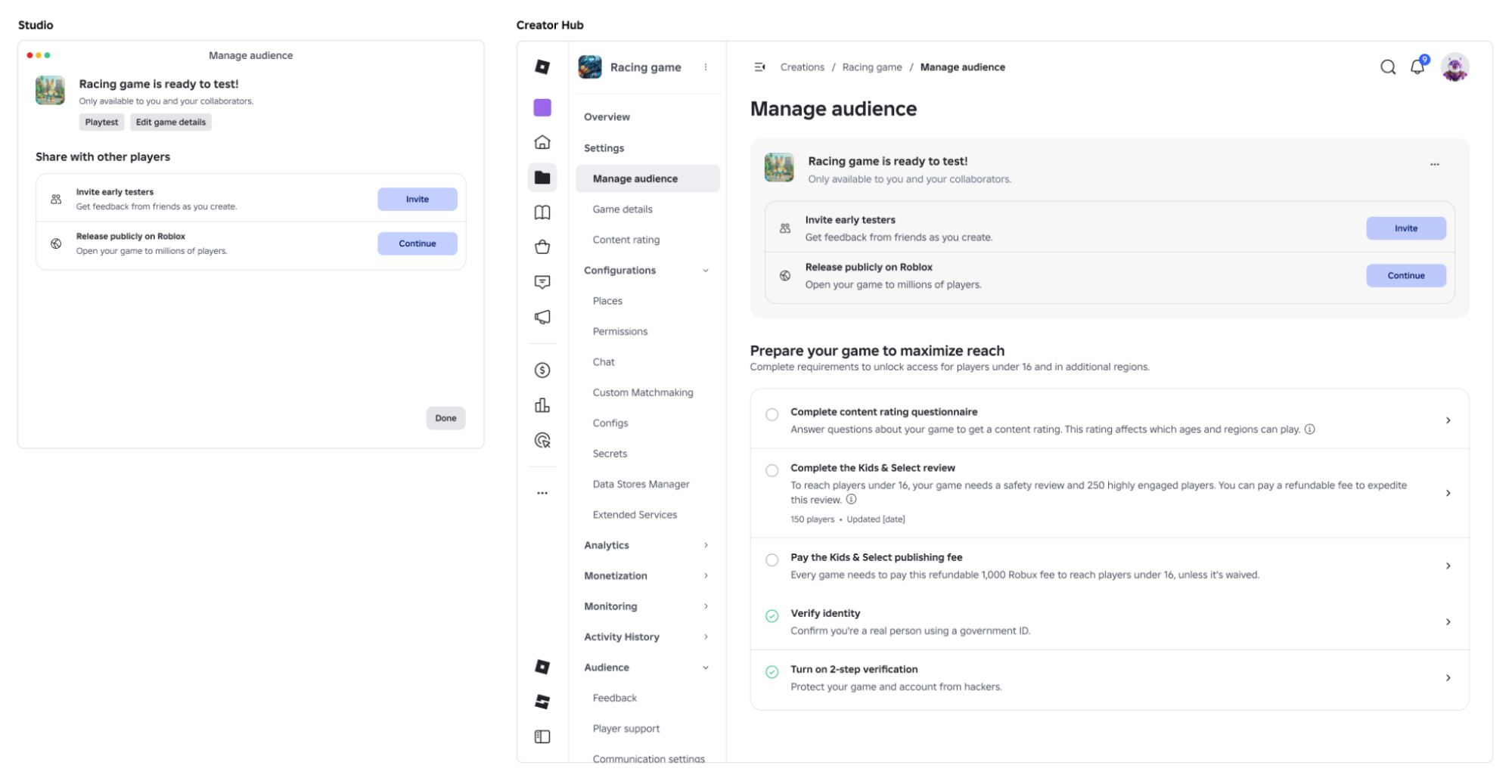This screenshot has height=784, width=1512.
Task: Select the circle for publishing fee step
Action: pos(772,560)
